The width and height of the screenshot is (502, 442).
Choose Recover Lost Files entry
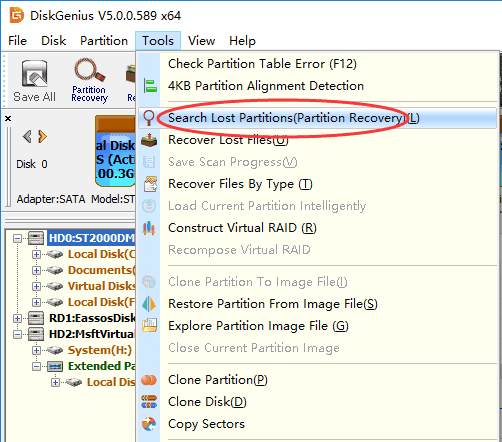pos(317,140)
